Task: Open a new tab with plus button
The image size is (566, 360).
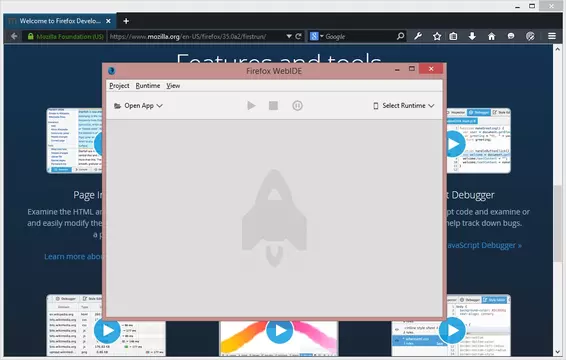Action: pos(126,21)
